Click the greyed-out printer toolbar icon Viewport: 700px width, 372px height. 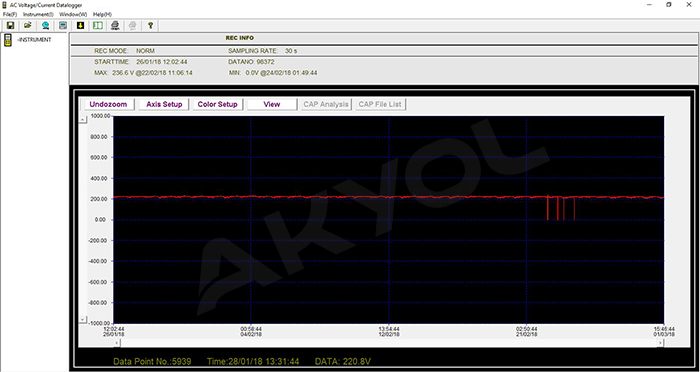[x=133, y=25]
